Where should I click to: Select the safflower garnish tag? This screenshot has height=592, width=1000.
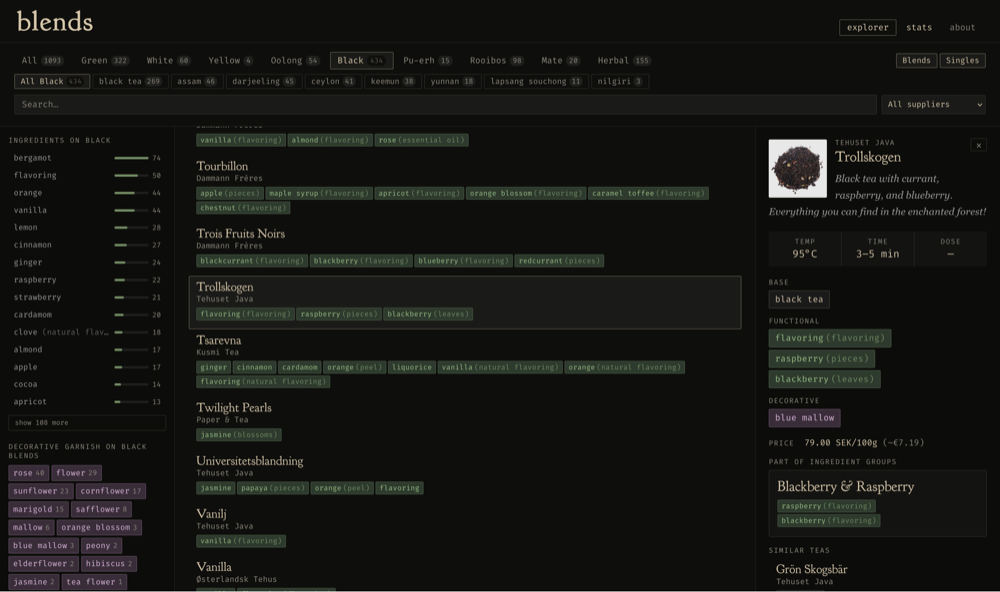(x=101, y=510)
